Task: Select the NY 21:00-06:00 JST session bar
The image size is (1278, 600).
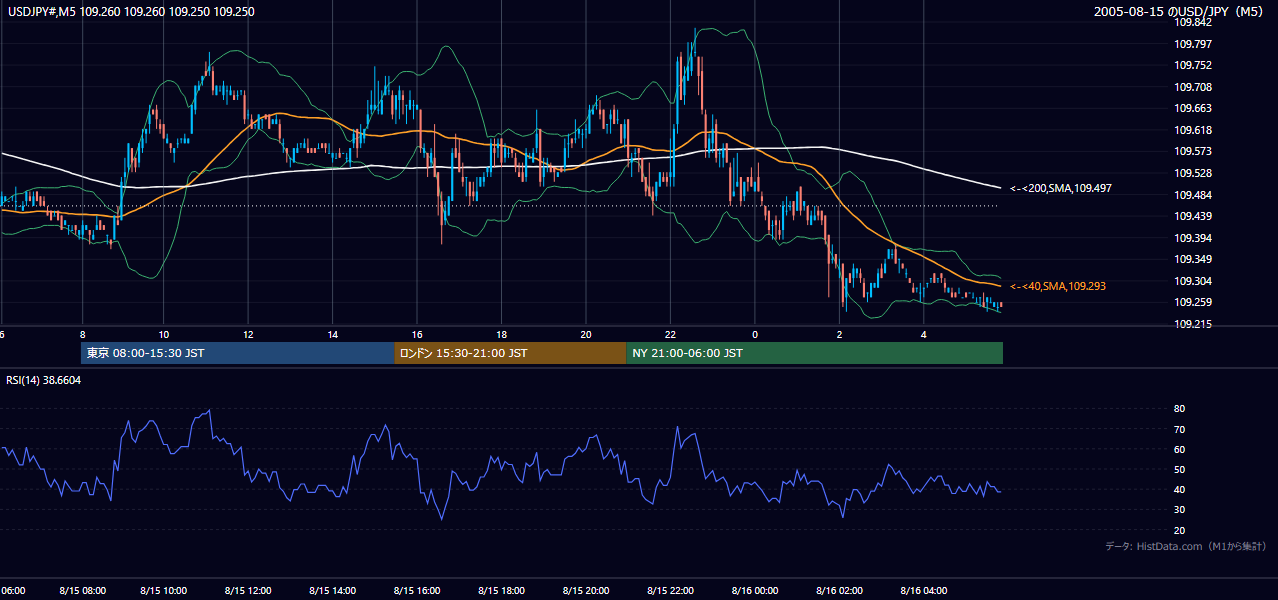Action: 814,353
